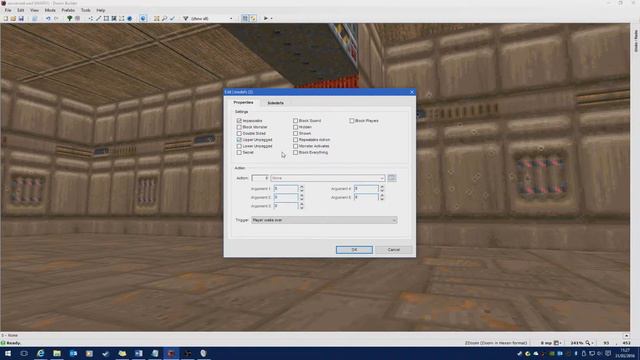The image size is (640, 360).
Task: Click the gray icon next to the tree icon
Action: (x=77, y=18)
